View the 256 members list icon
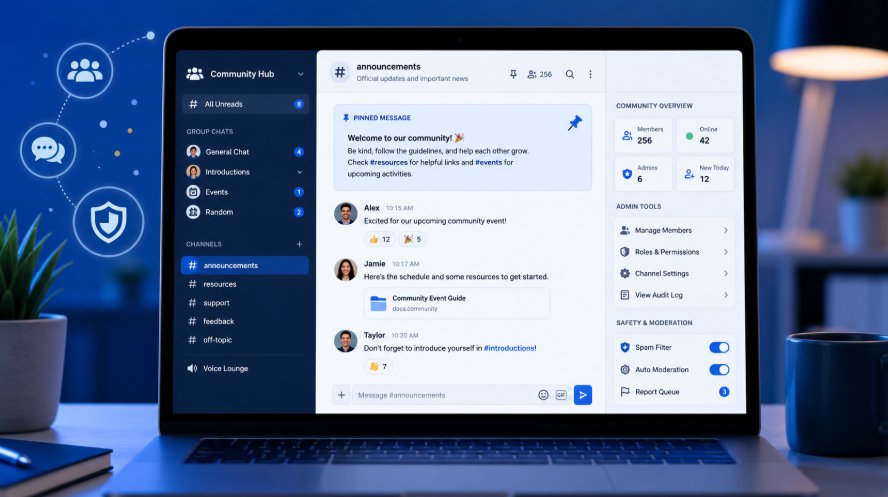This screenshot has width=888, height=497. point(539,74)
